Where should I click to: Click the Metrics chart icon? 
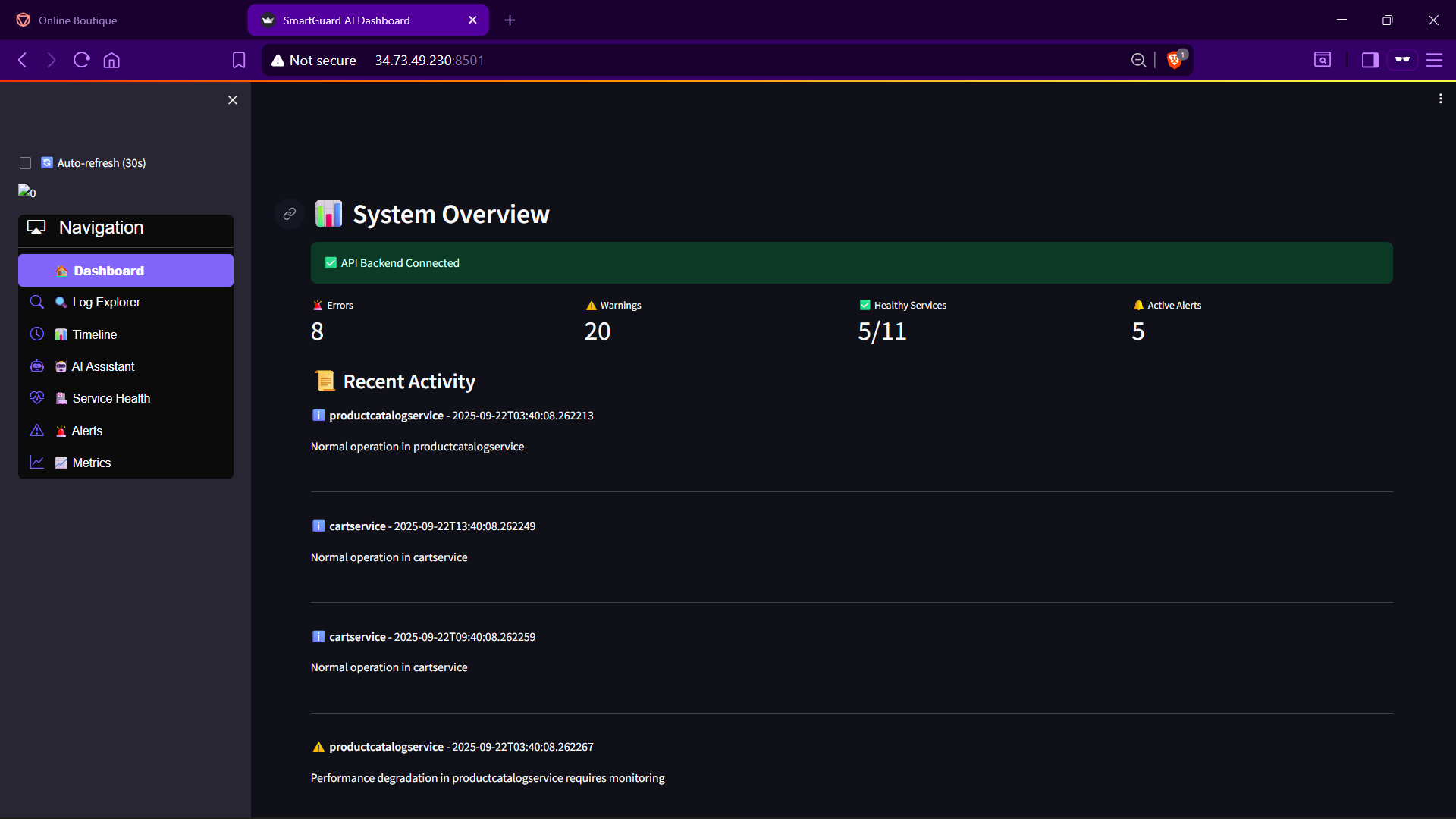[37, 463]
